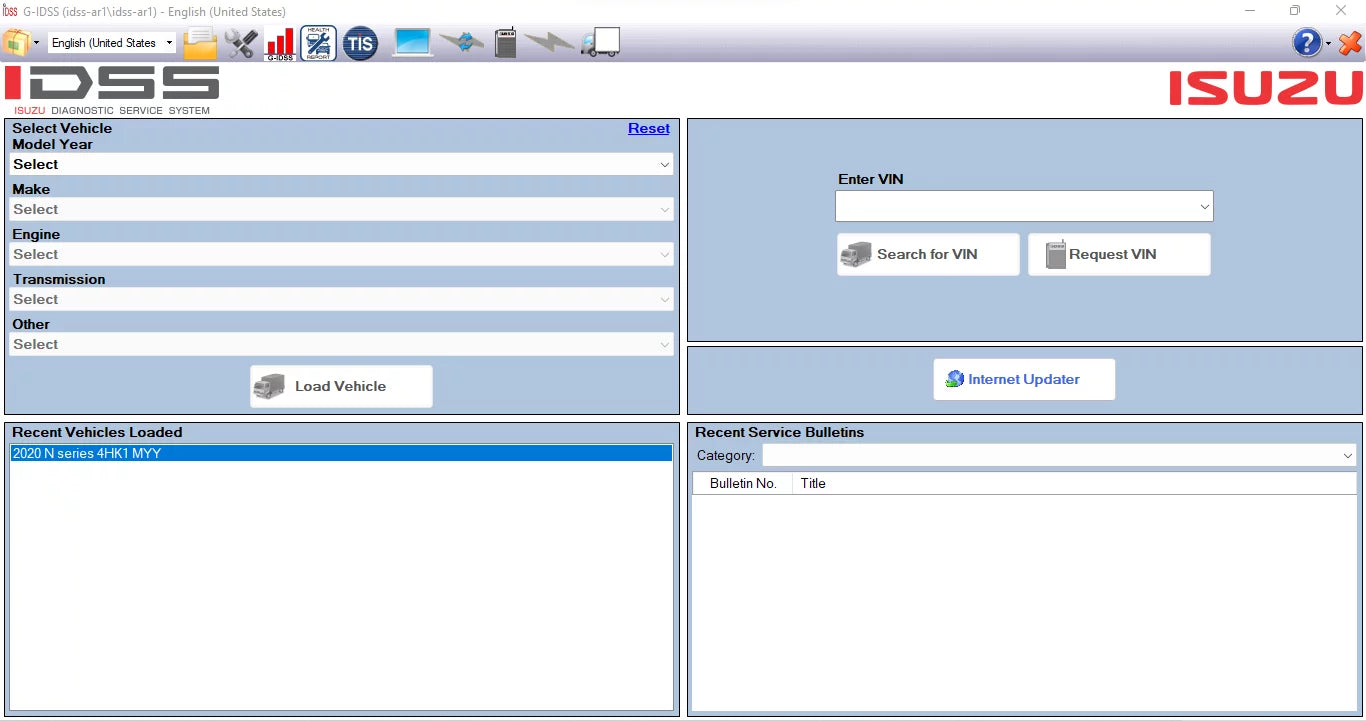Click the Internet Updater button
Viewport: 1366px width, 721px height.
click(x=1024, y=379)
